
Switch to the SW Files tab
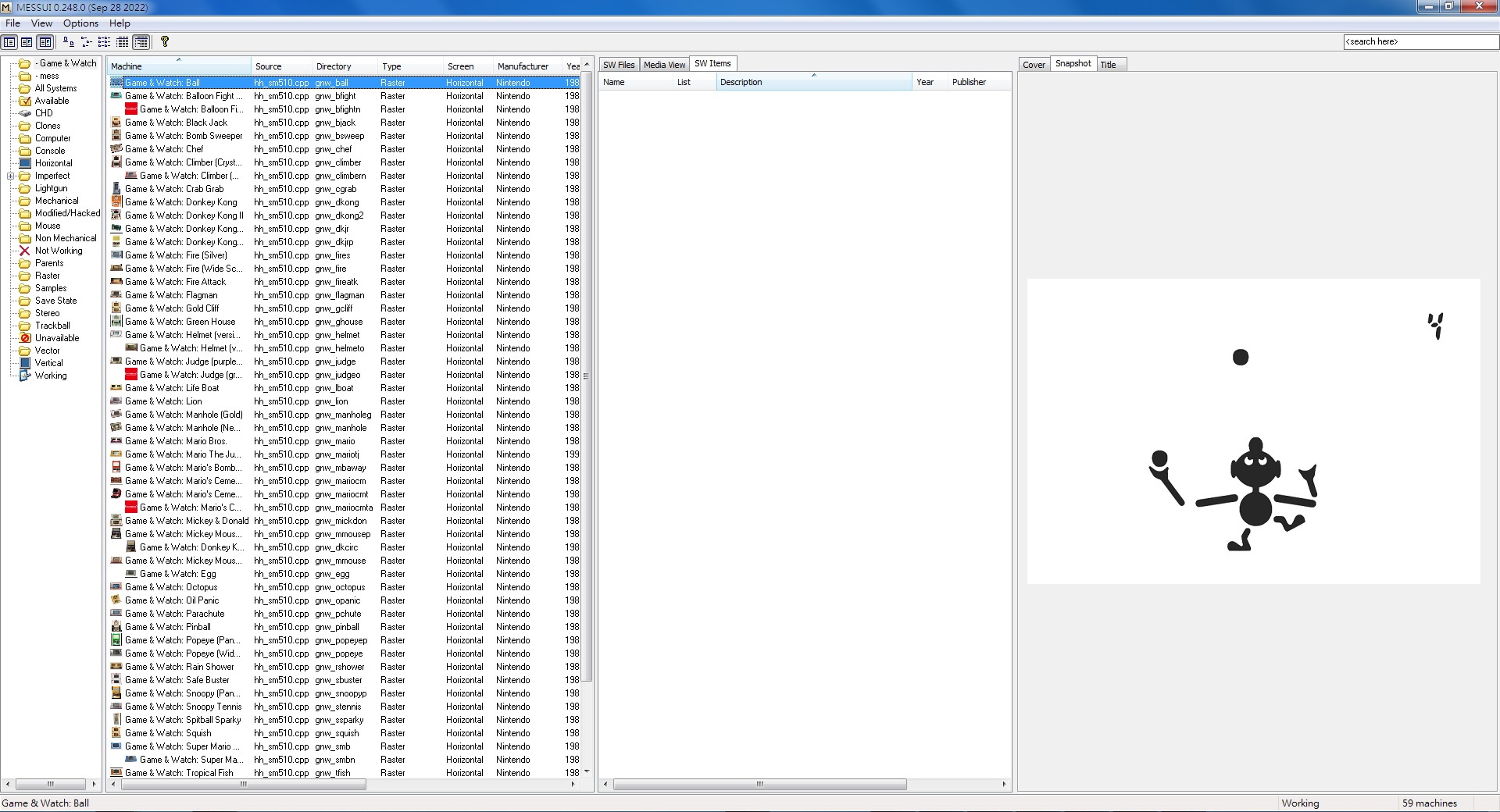pyautogui.click(x=619, y=65)
